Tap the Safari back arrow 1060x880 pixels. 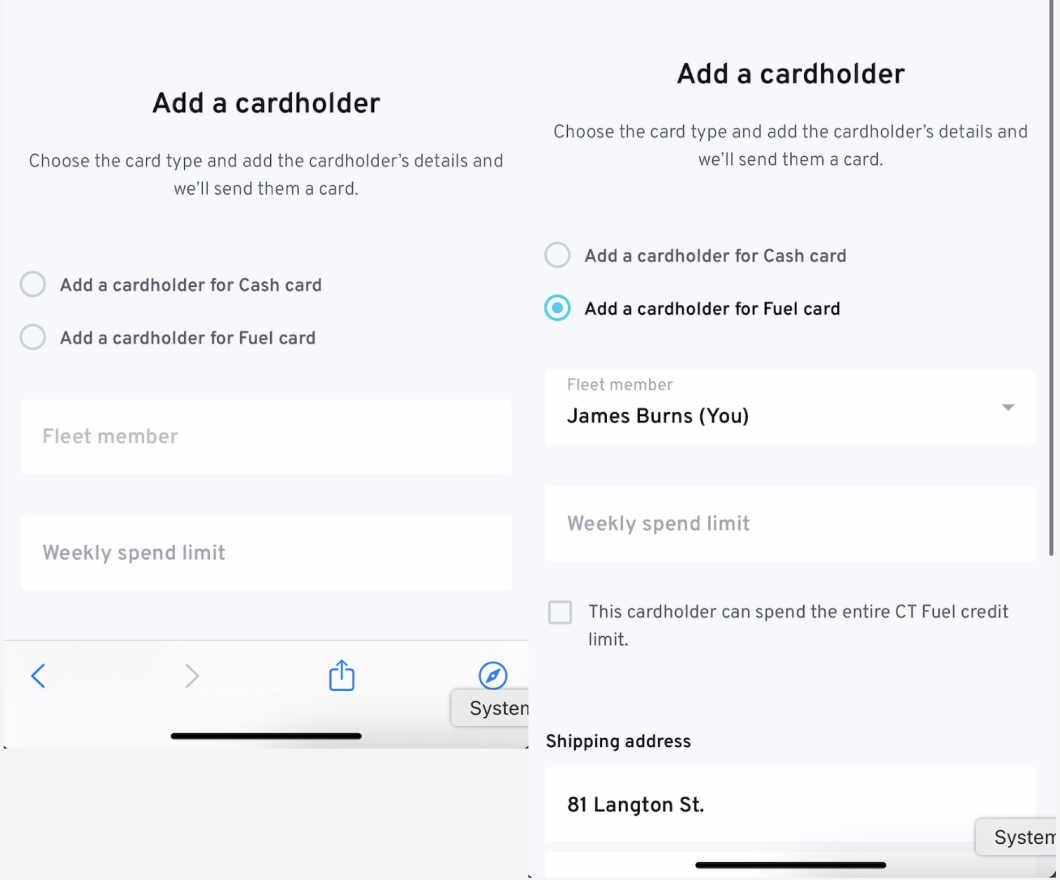[x=38, y=676]
